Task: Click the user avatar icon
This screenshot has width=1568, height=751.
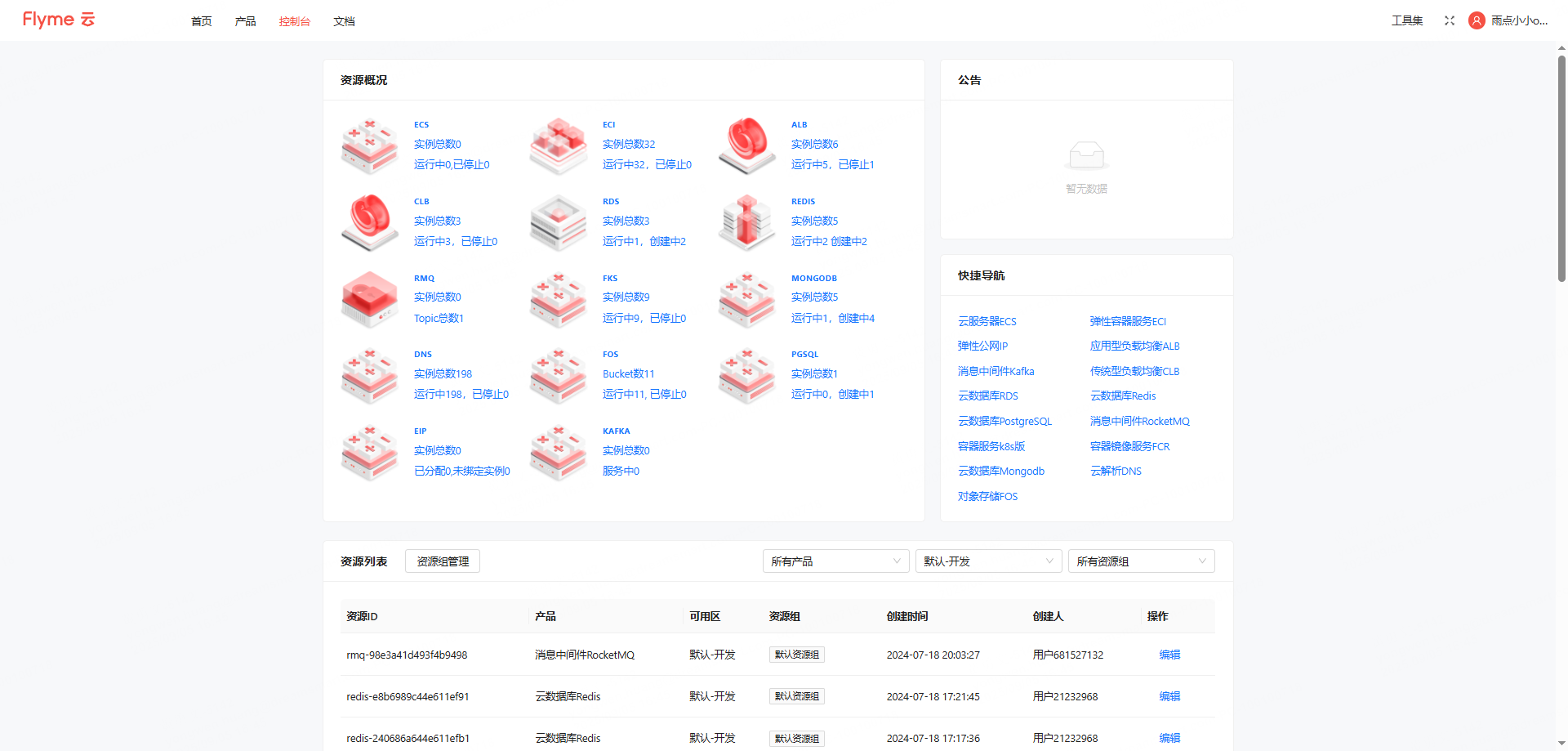Action: (1477, 20)
